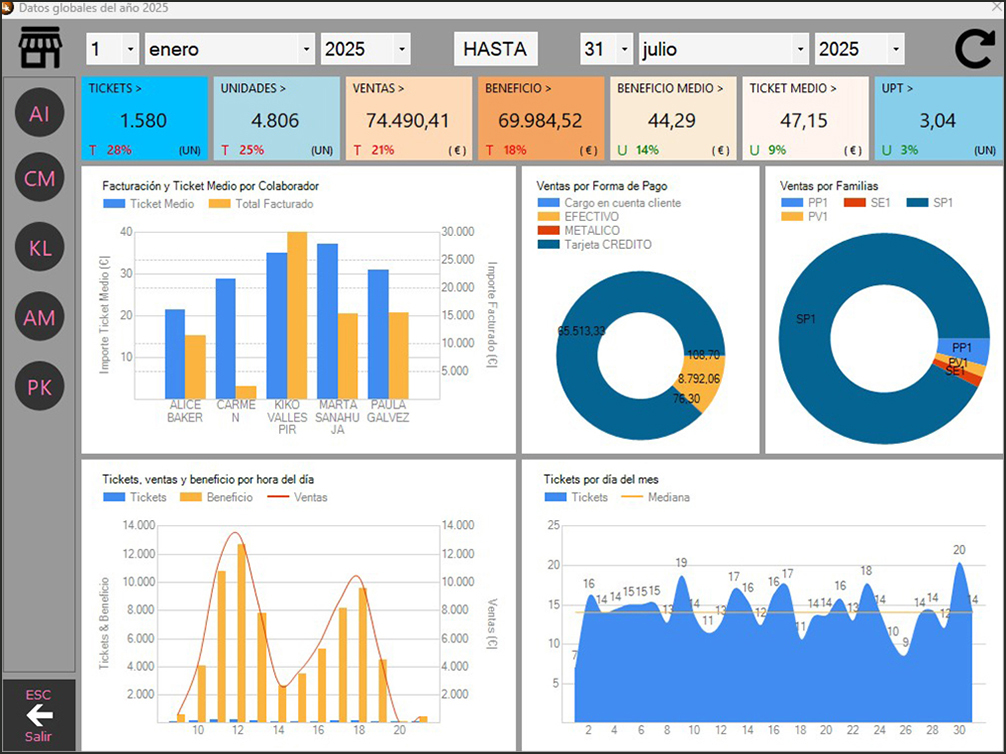Open the TICKETS summary tile
1006x754 pixels.
144,119
